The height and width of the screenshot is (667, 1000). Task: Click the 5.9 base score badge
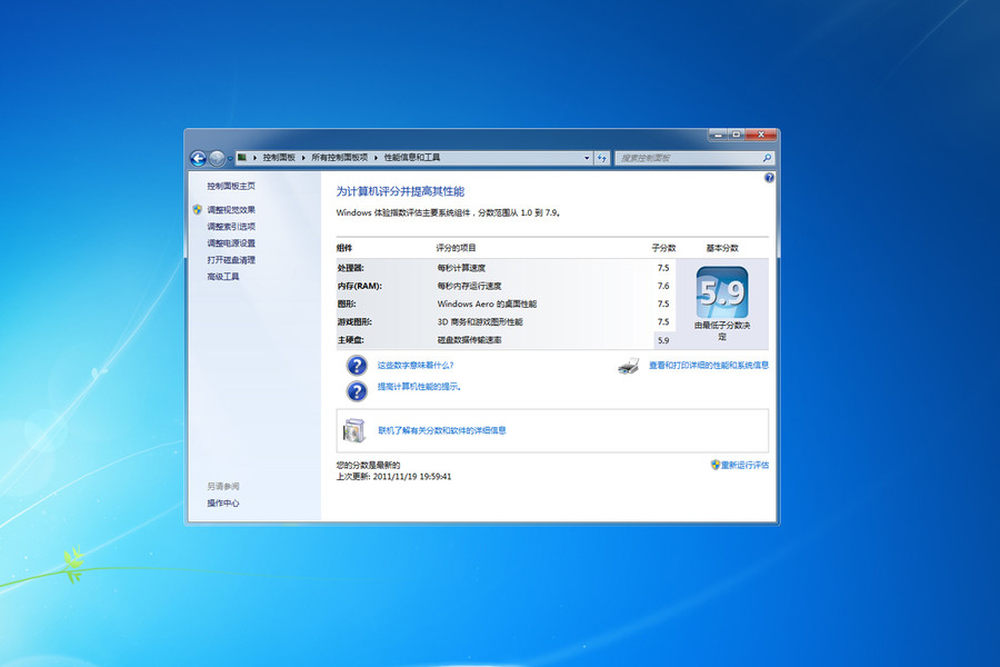pyautogui.click(x=722, y=293)
